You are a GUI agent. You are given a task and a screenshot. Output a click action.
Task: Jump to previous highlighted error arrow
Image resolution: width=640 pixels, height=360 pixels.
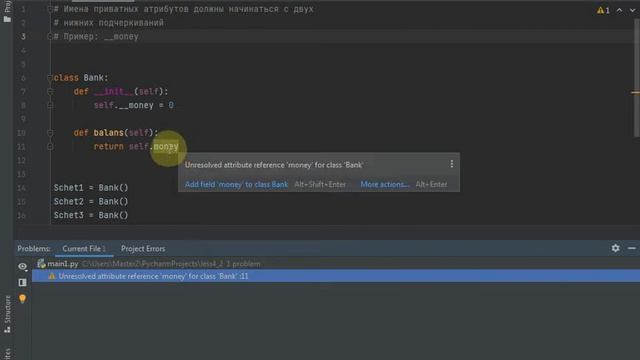tap(619, 10)
